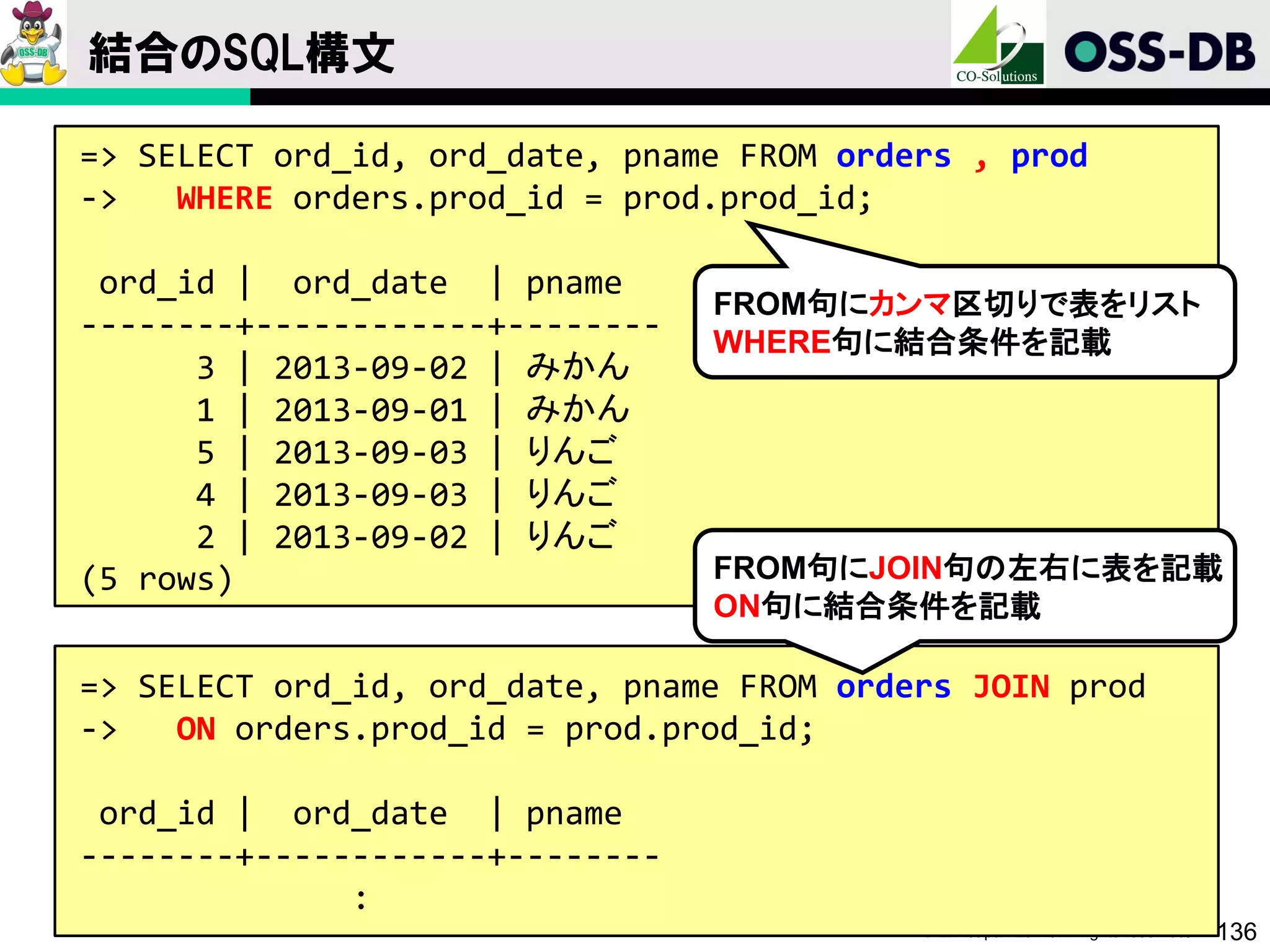The image size is (1270, 952).
Task: Click blue 'orders' in the bottom query
Action: tap(894, 687)
